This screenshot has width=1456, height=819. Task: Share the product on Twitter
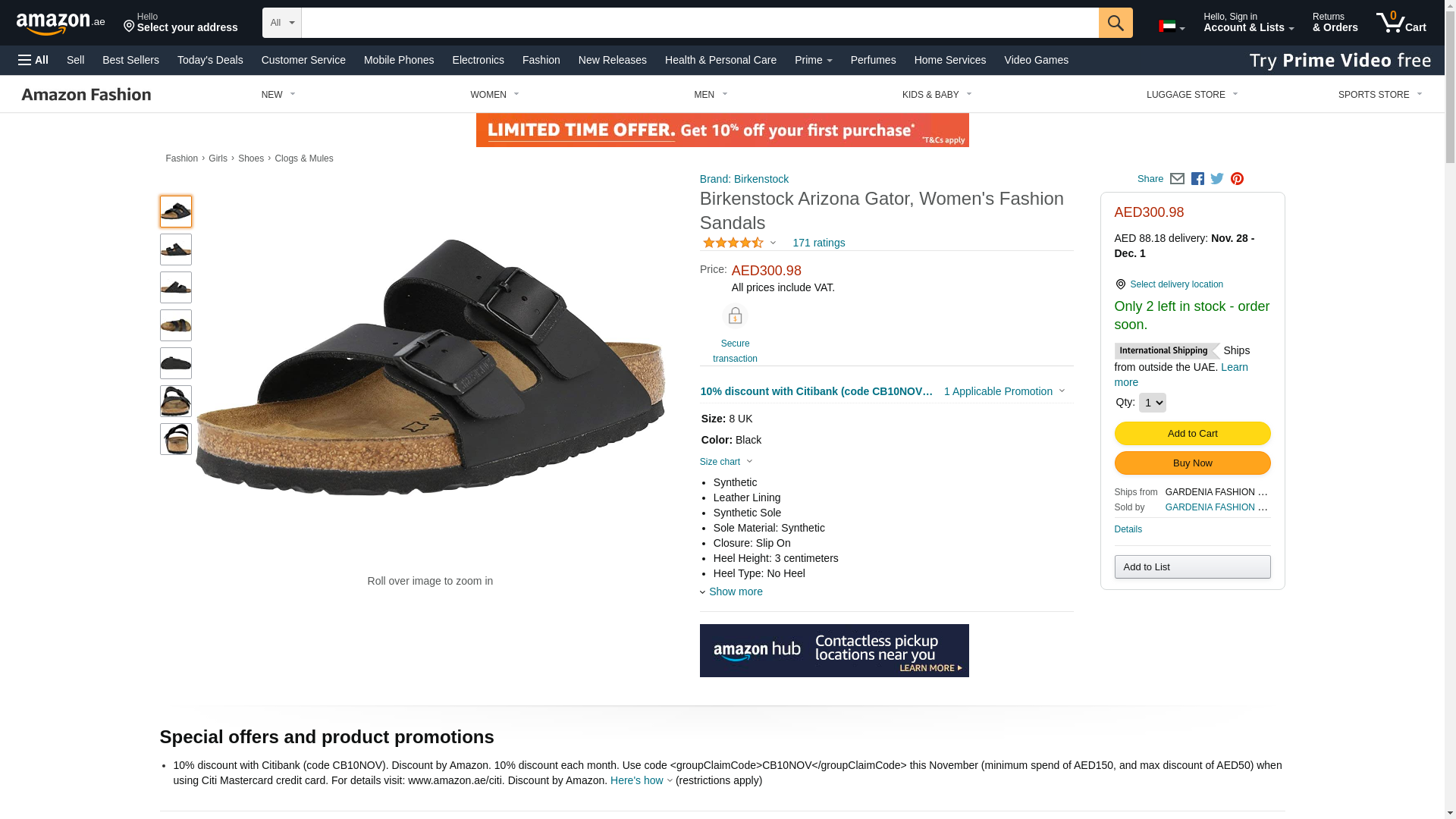coord(1217,179)
